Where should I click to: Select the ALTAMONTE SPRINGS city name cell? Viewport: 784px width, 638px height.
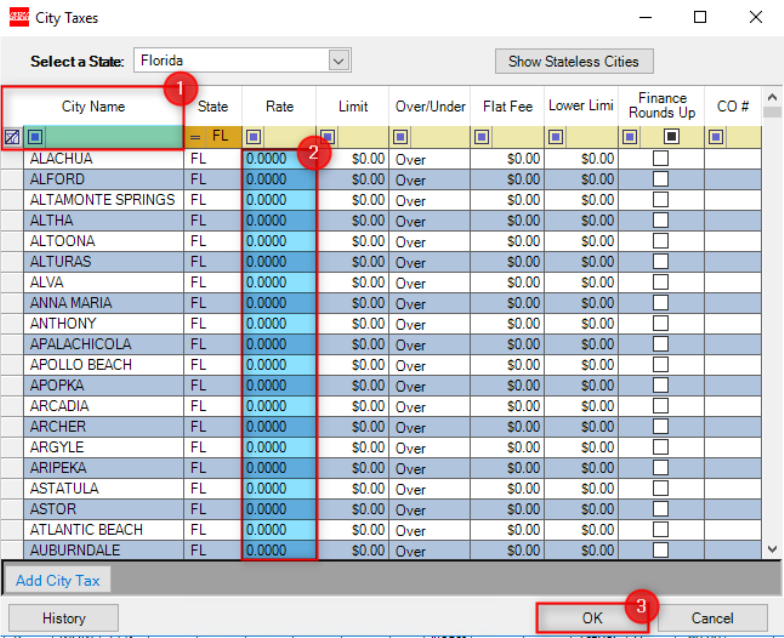(x=104, y=200)
